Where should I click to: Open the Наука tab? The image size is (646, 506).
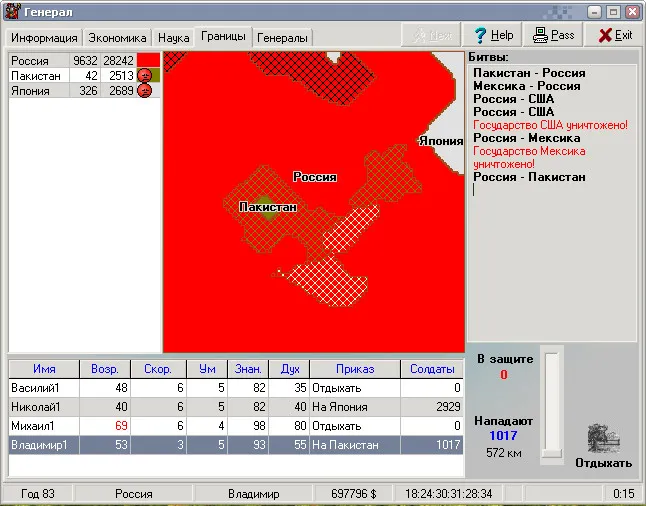click(x=173, y=38)
